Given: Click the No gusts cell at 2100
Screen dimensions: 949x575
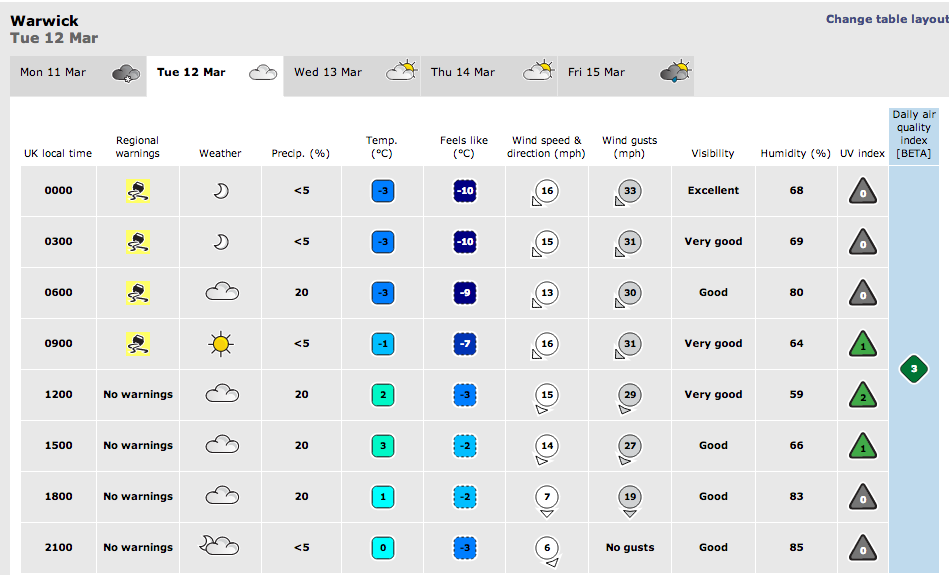Looking at the screenshot, I should pos(630,547).
